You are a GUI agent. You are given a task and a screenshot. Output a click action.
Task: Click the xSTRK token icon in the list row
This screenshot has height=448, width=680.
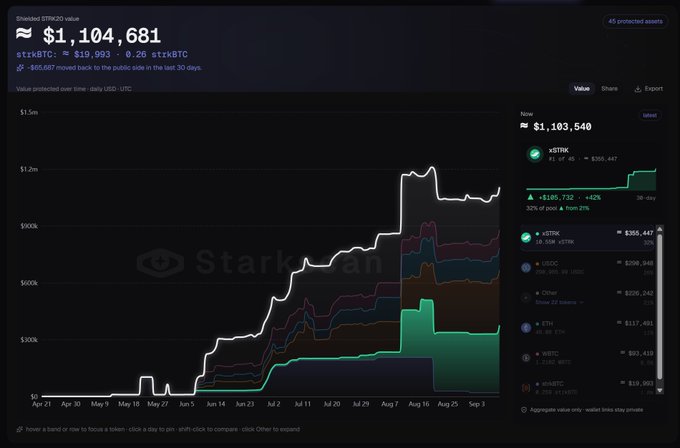coord(526,237)
